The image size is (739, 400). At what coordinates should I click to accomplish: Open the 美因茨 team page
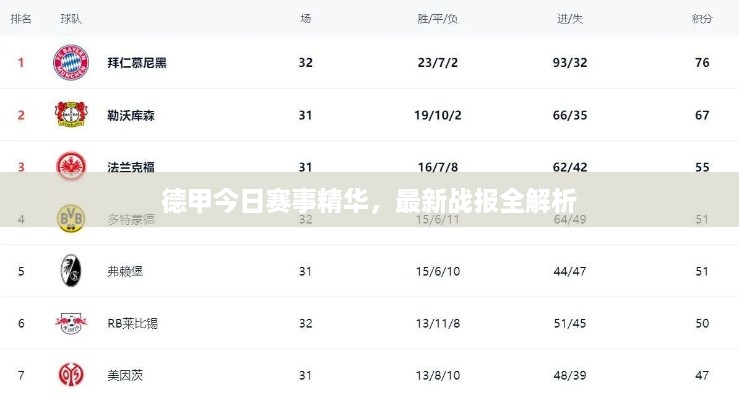tap(125, 375)
